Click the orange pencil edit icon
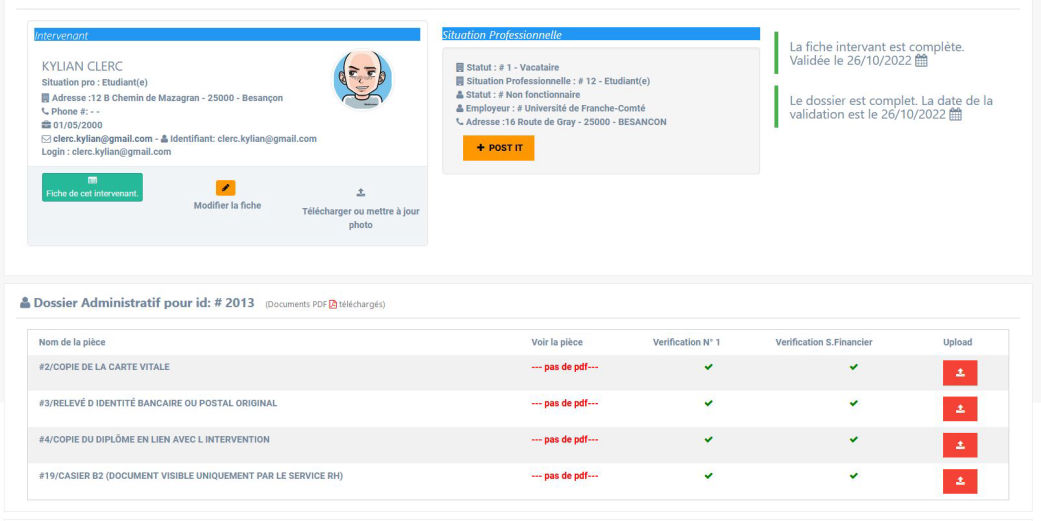Viewport: 1041px width, 521px height. pyautogui.click(x=226, y=187)
